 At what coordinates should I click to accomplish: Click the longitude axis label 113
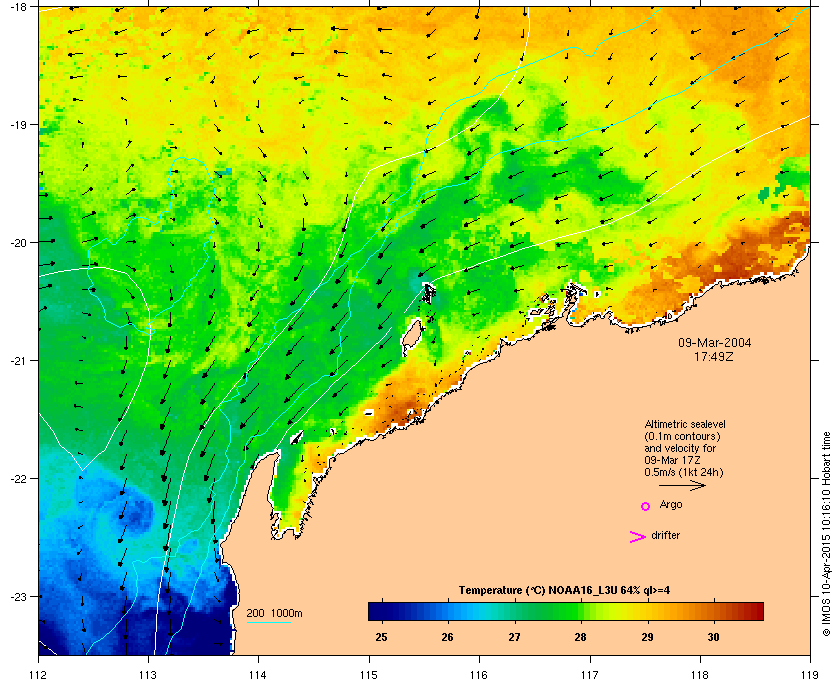click(x=148, y=675)
